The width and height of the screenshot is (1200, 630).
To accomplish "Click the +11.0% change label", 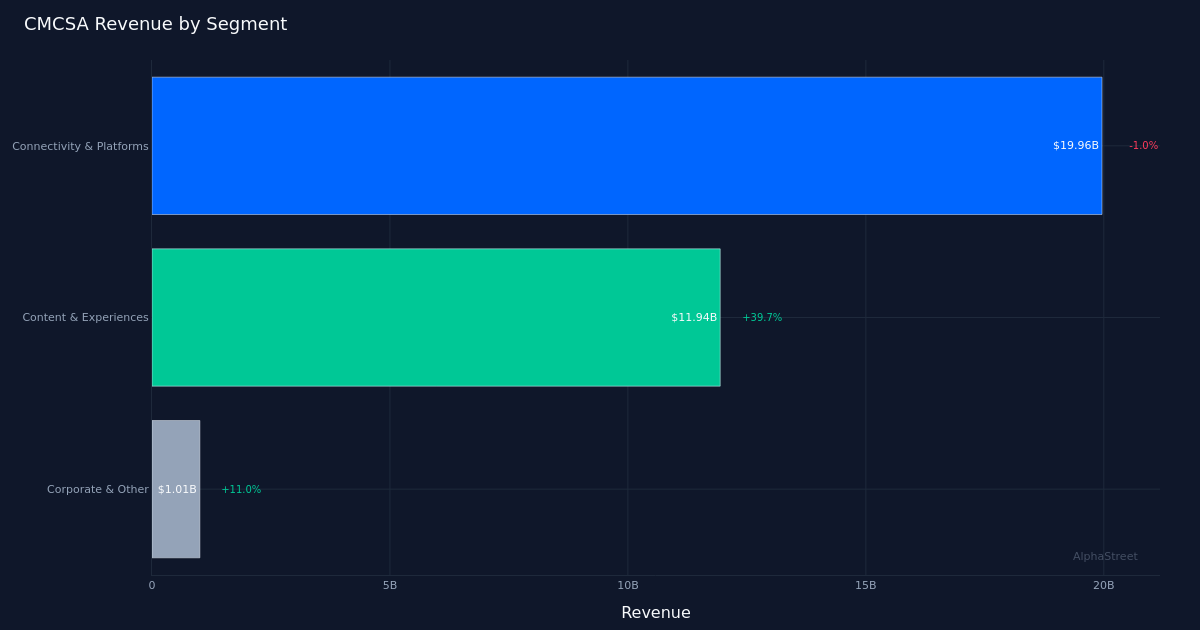I will [241, 490].
